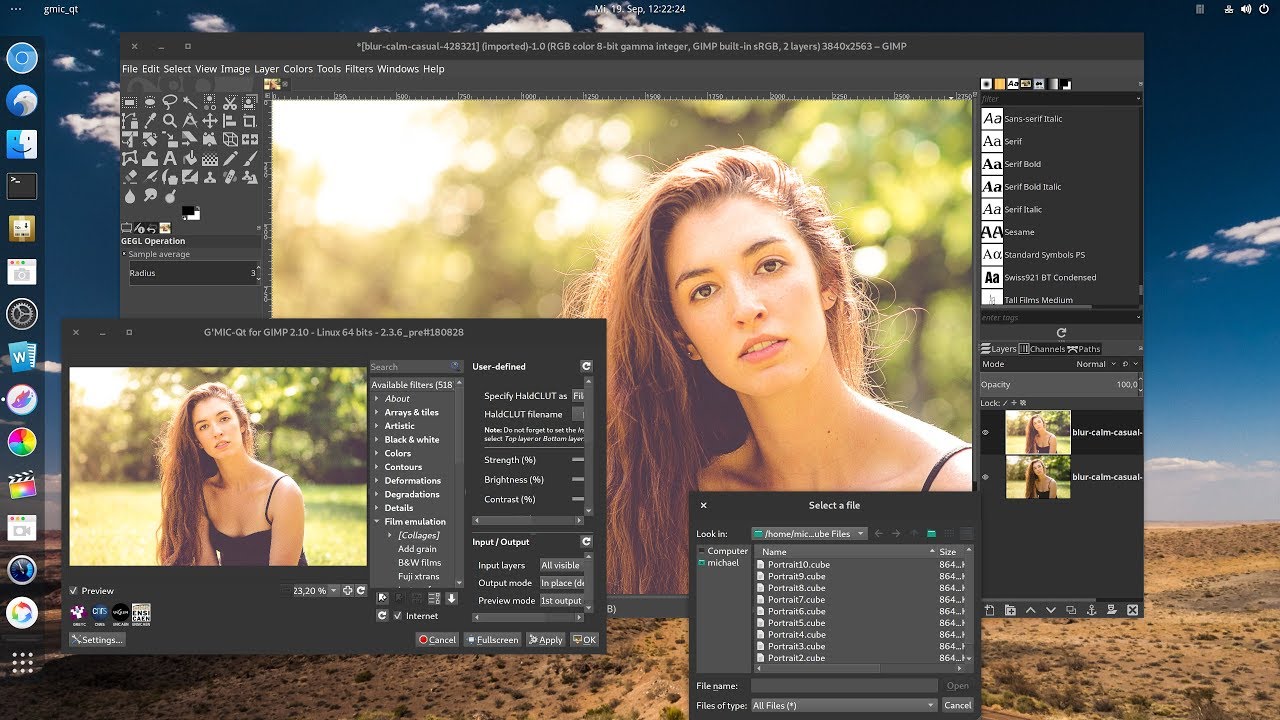Click the G'MIC filter Search field
This screenshot has height=720, width=1280.
point(416,367)
